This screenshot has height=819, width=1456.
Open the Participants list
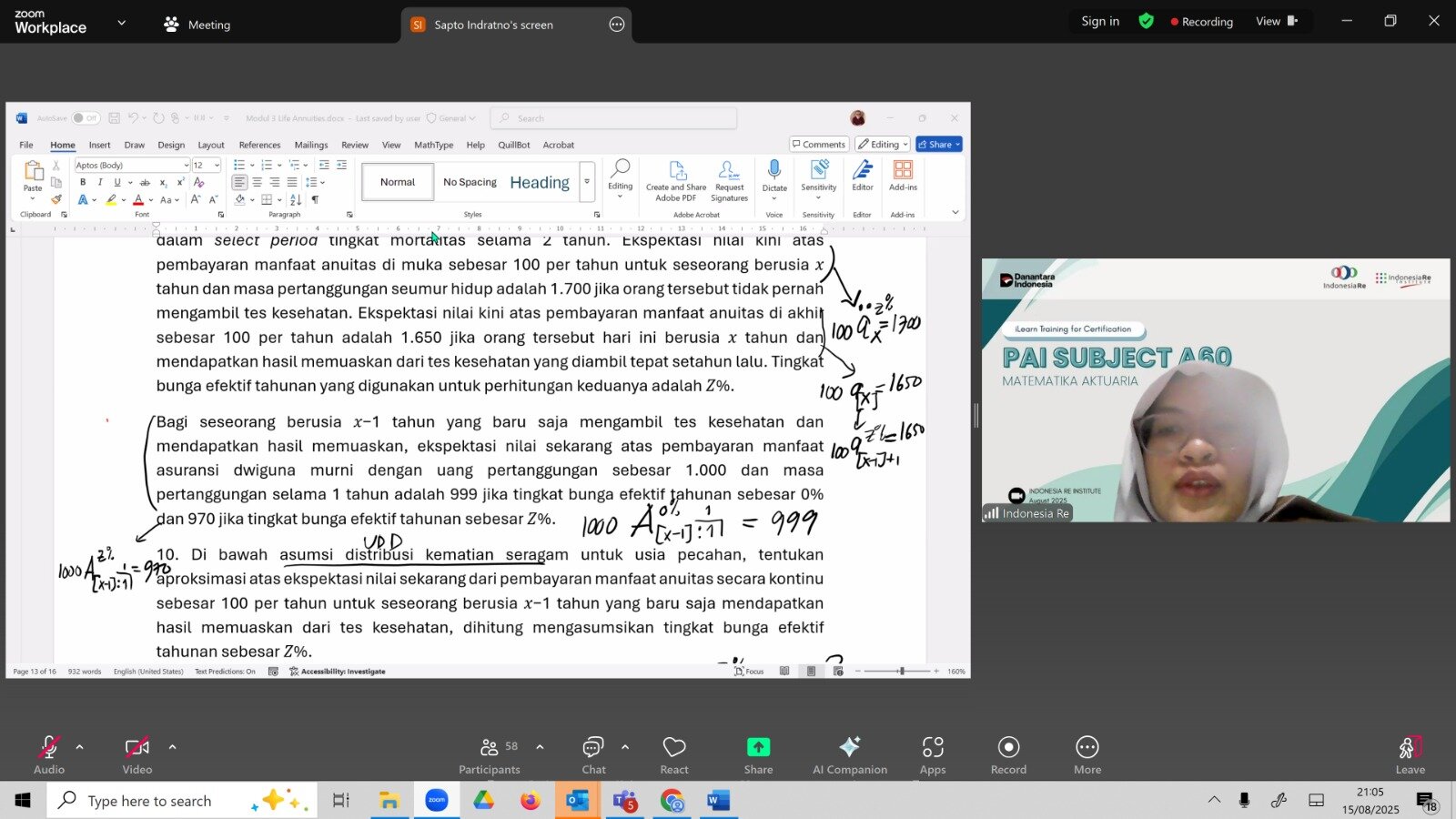tap(490, 748)
